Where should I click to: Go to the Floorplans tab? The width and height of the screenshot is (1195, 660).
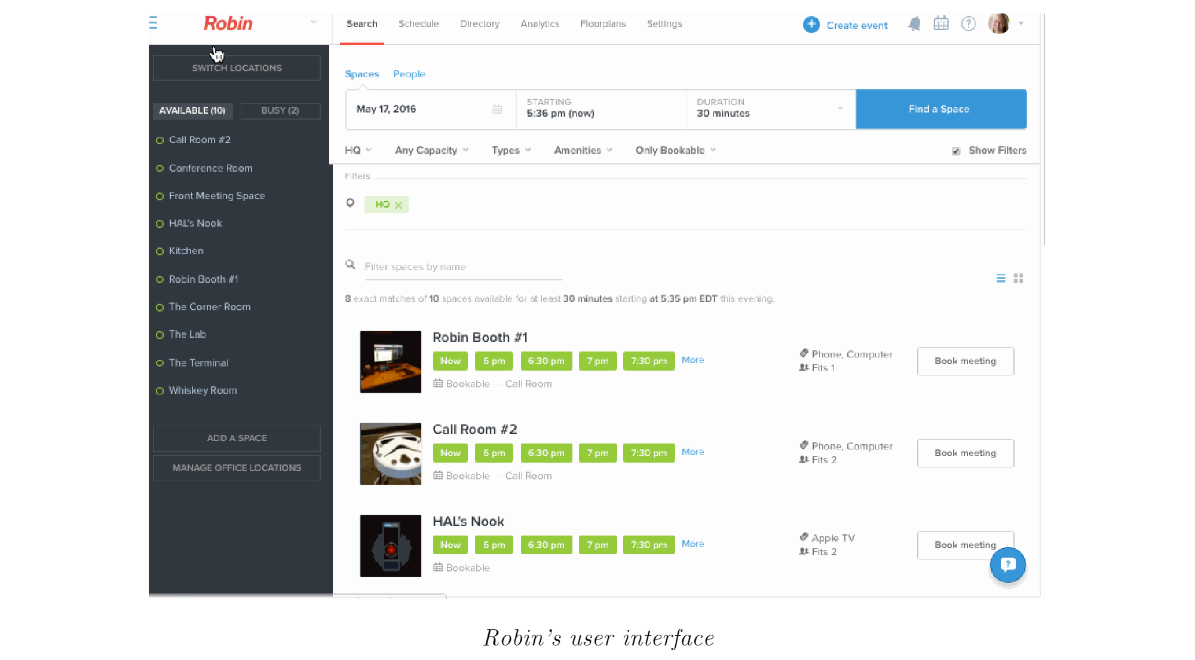pos(603,24)
